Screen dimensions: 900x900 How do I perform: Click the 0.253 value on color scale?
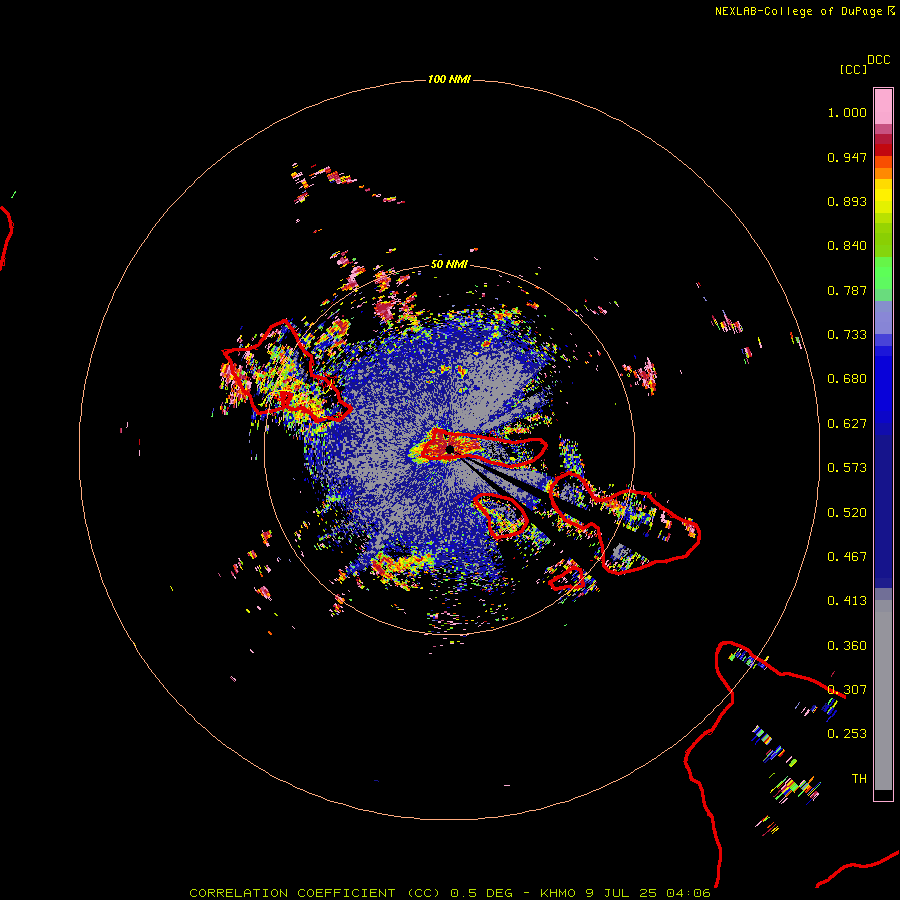point(847,734)
